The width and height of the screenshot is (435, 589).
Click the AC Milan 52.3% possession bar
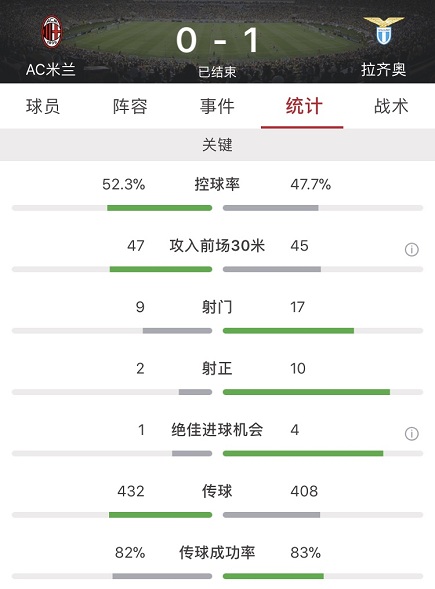pos(159,208)
